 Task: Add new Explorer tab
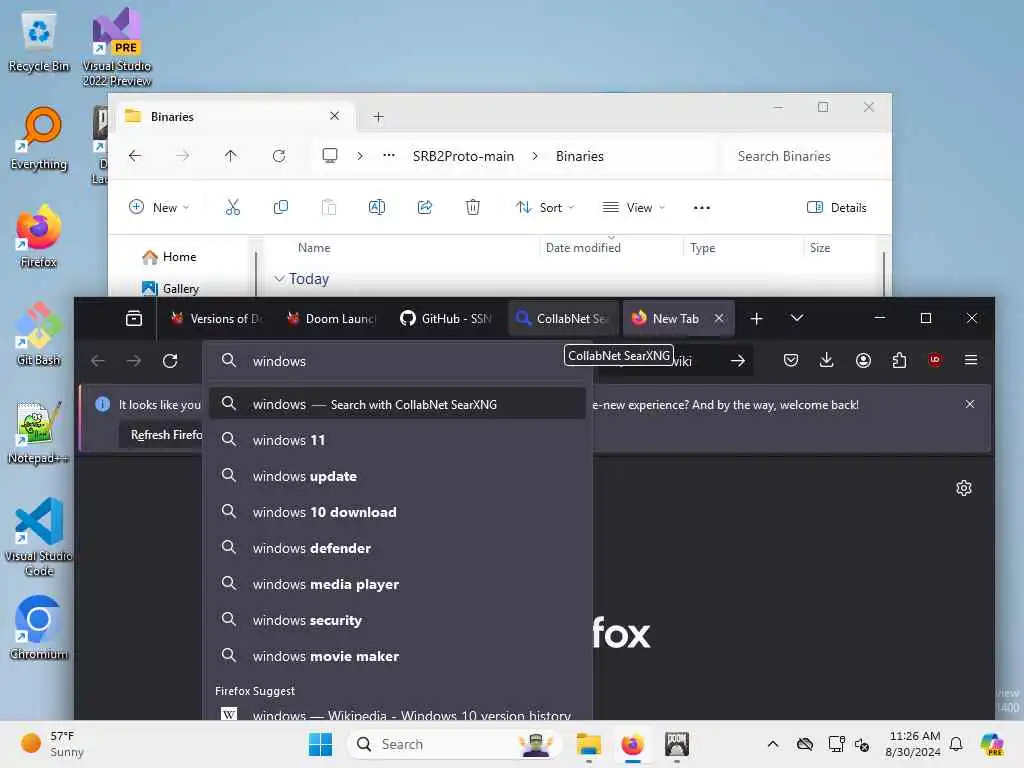coord(378,117)
